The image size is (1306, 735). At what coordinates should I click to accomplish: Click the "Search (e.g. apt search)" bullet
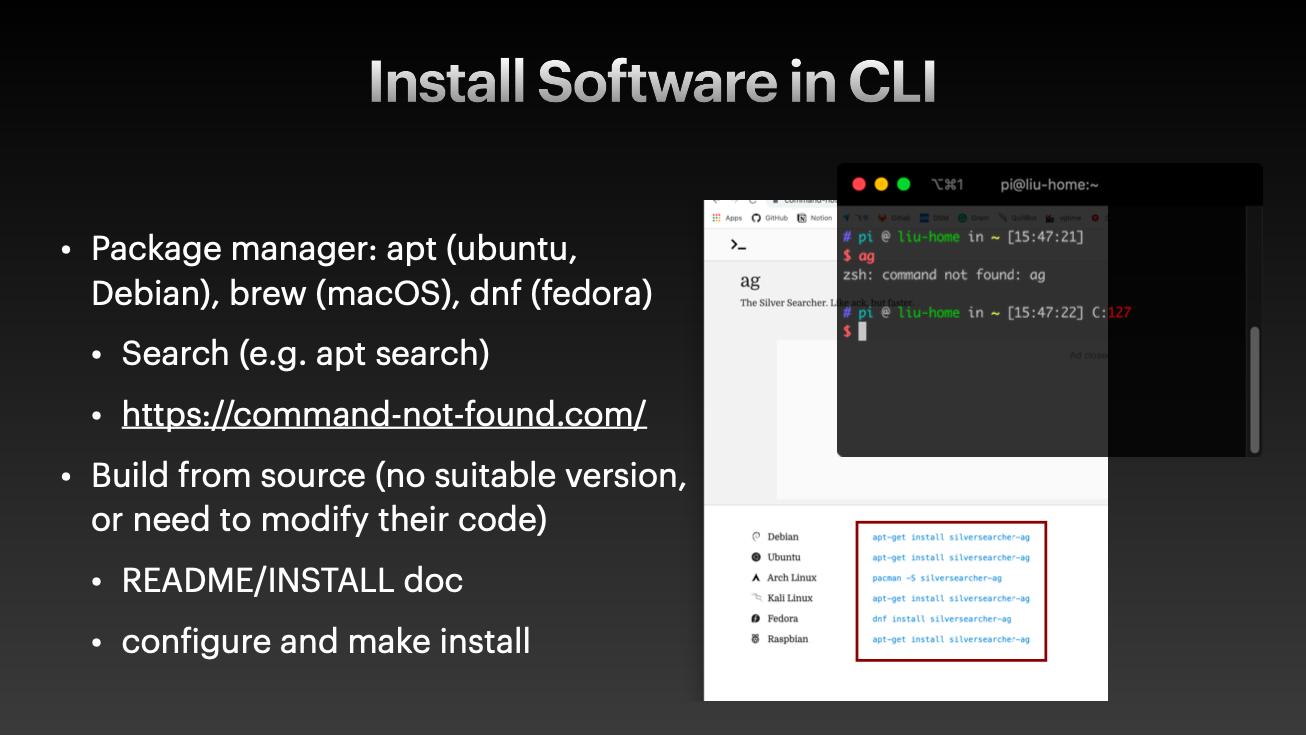tap(305, 353)
